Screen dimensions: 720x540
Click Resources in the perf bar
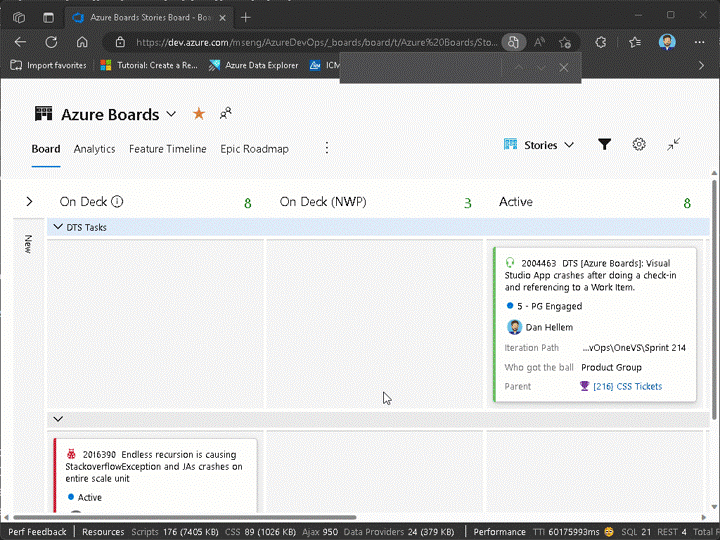[103, 532]
